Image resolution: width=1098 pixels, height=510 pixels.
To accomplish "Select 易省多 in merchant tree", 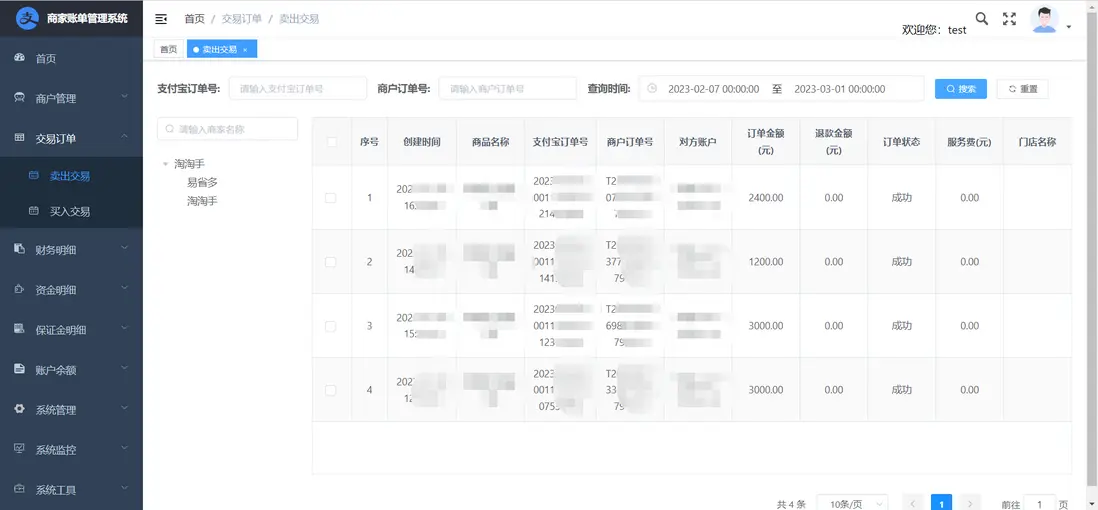I will (x=202, y=183).
